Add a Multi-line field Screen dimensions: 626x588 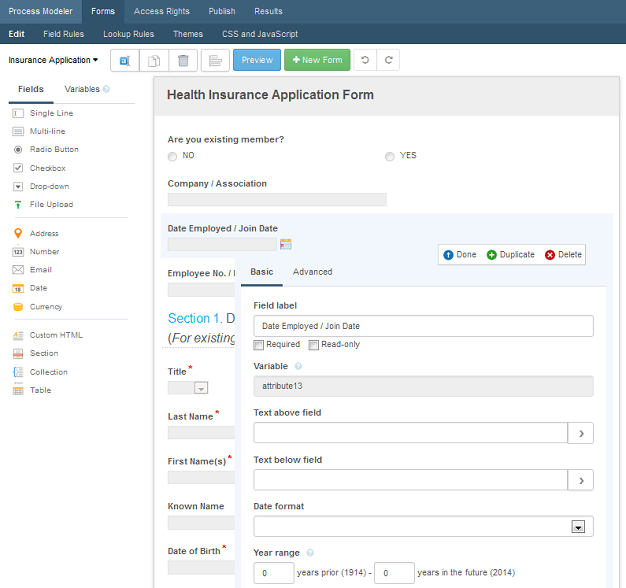39,131
